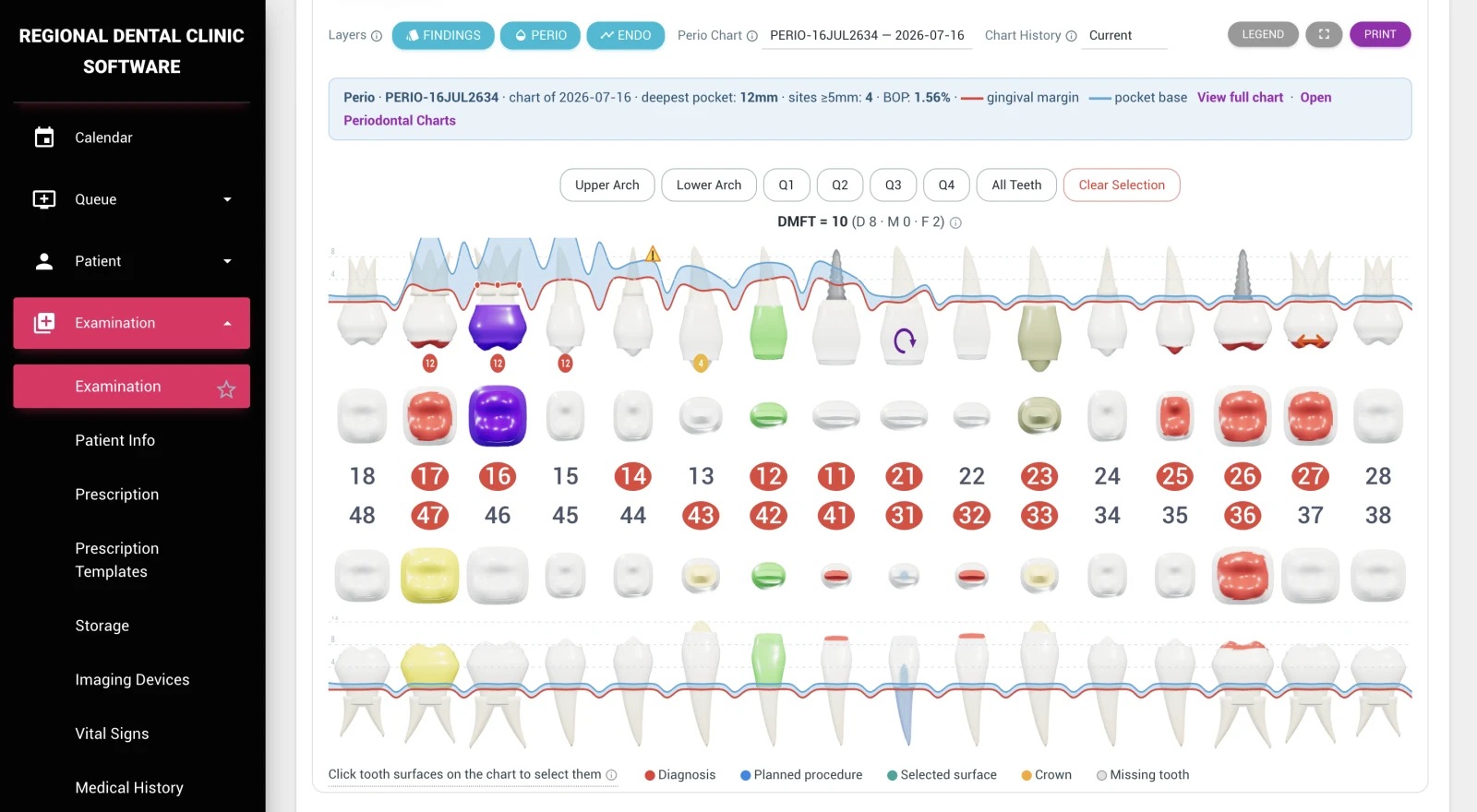
Task: Go to Storage
Action: (102, 626)
